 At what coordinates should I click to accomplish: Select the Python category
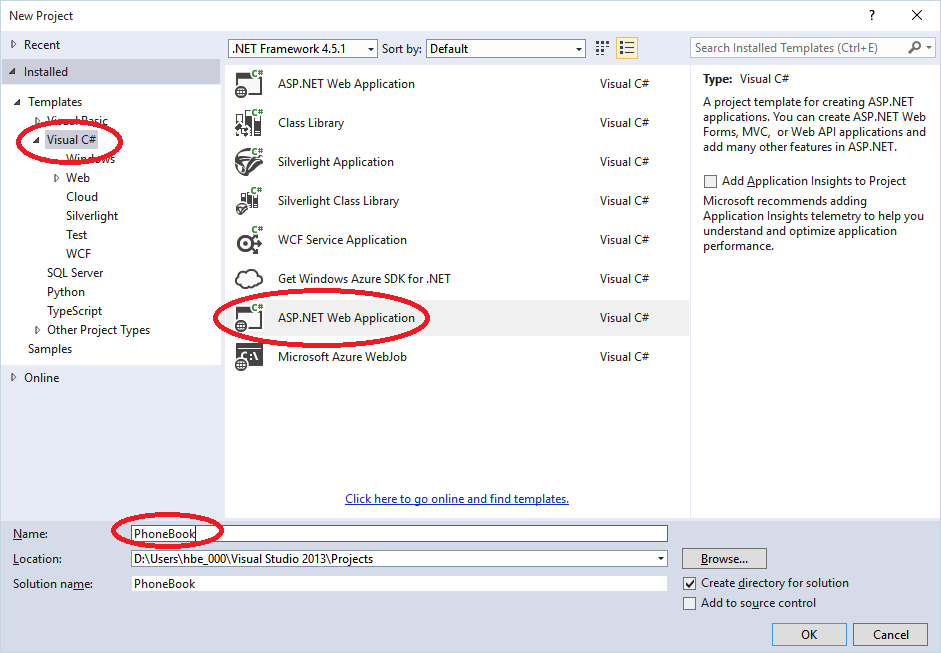point(66,292)
